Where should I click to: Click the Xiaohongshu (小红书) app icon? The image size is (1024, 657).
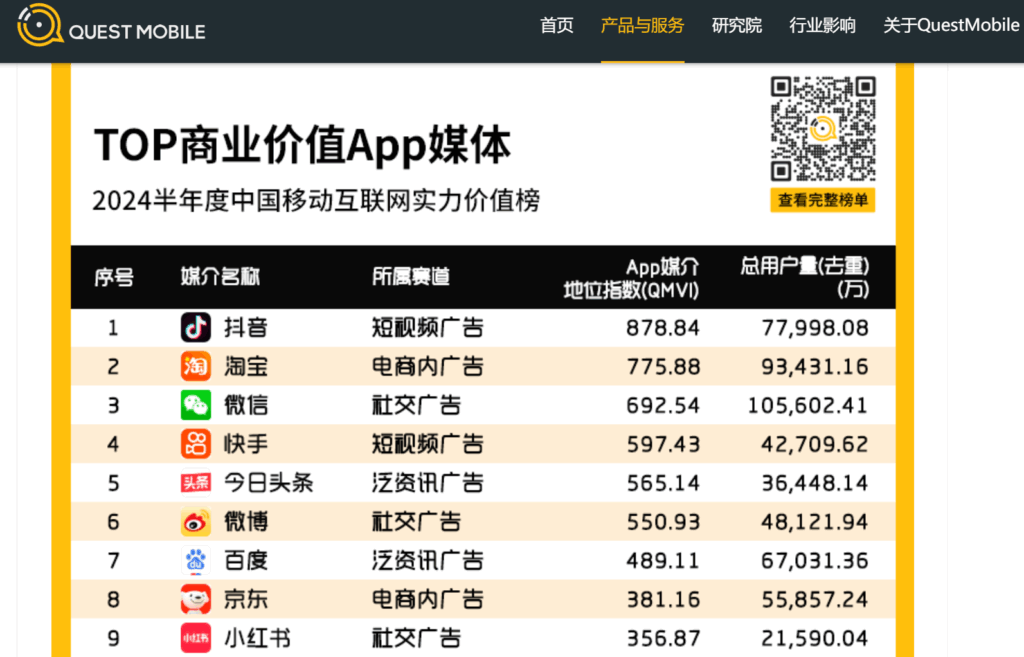coord(196,638)
